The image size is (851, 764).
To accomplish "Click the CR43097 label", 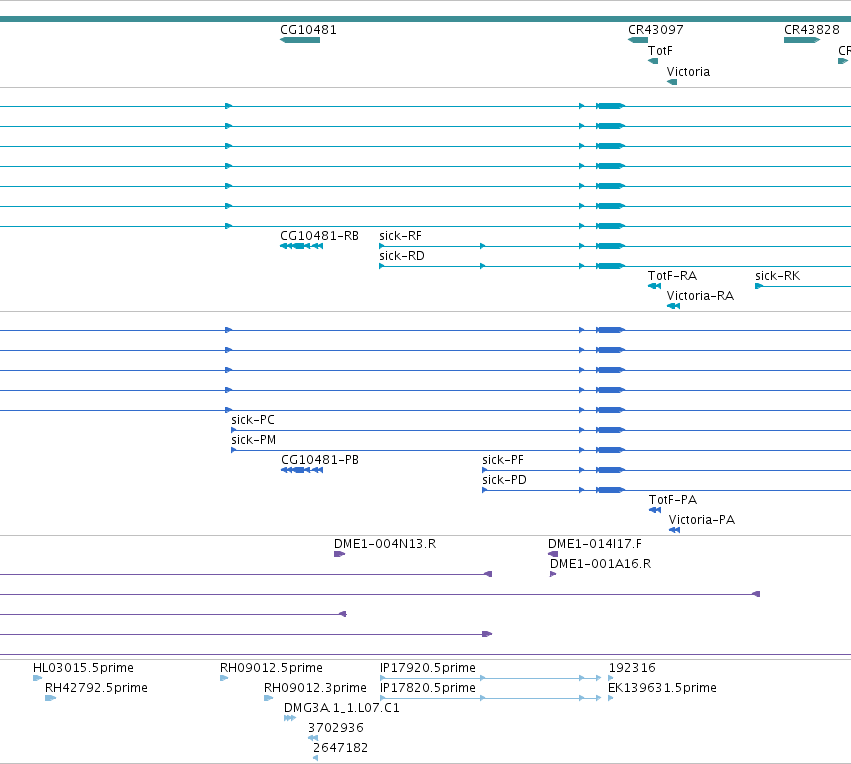I will coord(656,30).
